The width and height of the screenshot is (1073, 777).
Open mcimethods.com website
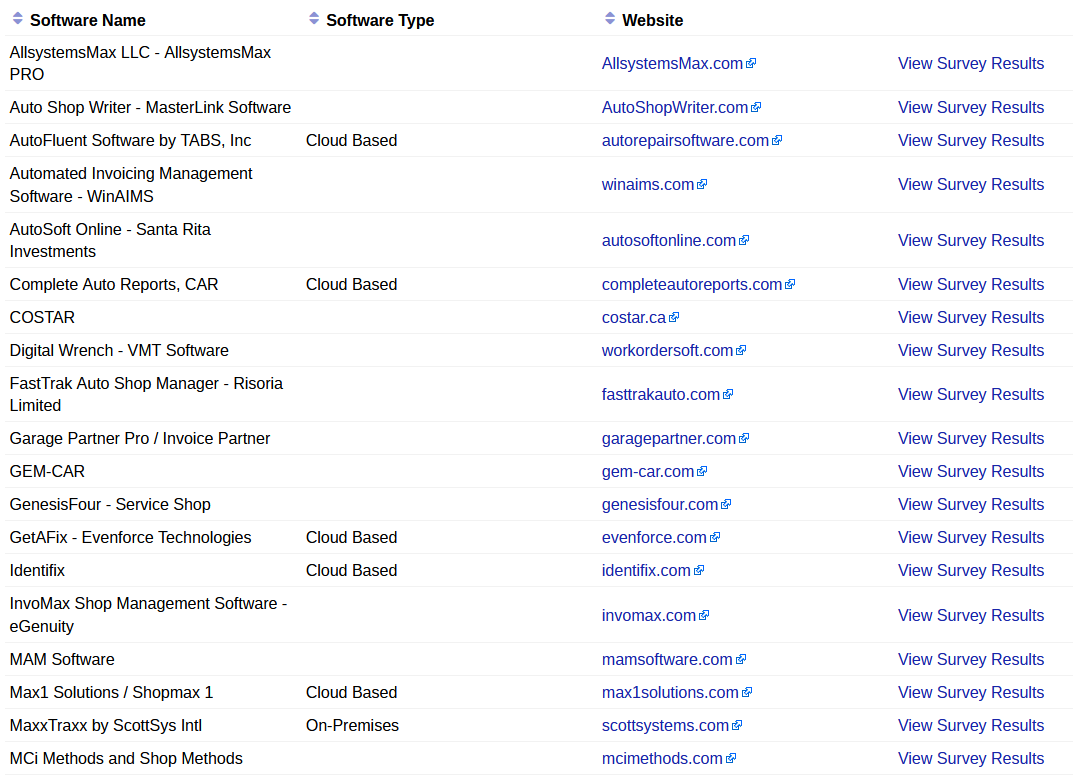coord(662,759)
